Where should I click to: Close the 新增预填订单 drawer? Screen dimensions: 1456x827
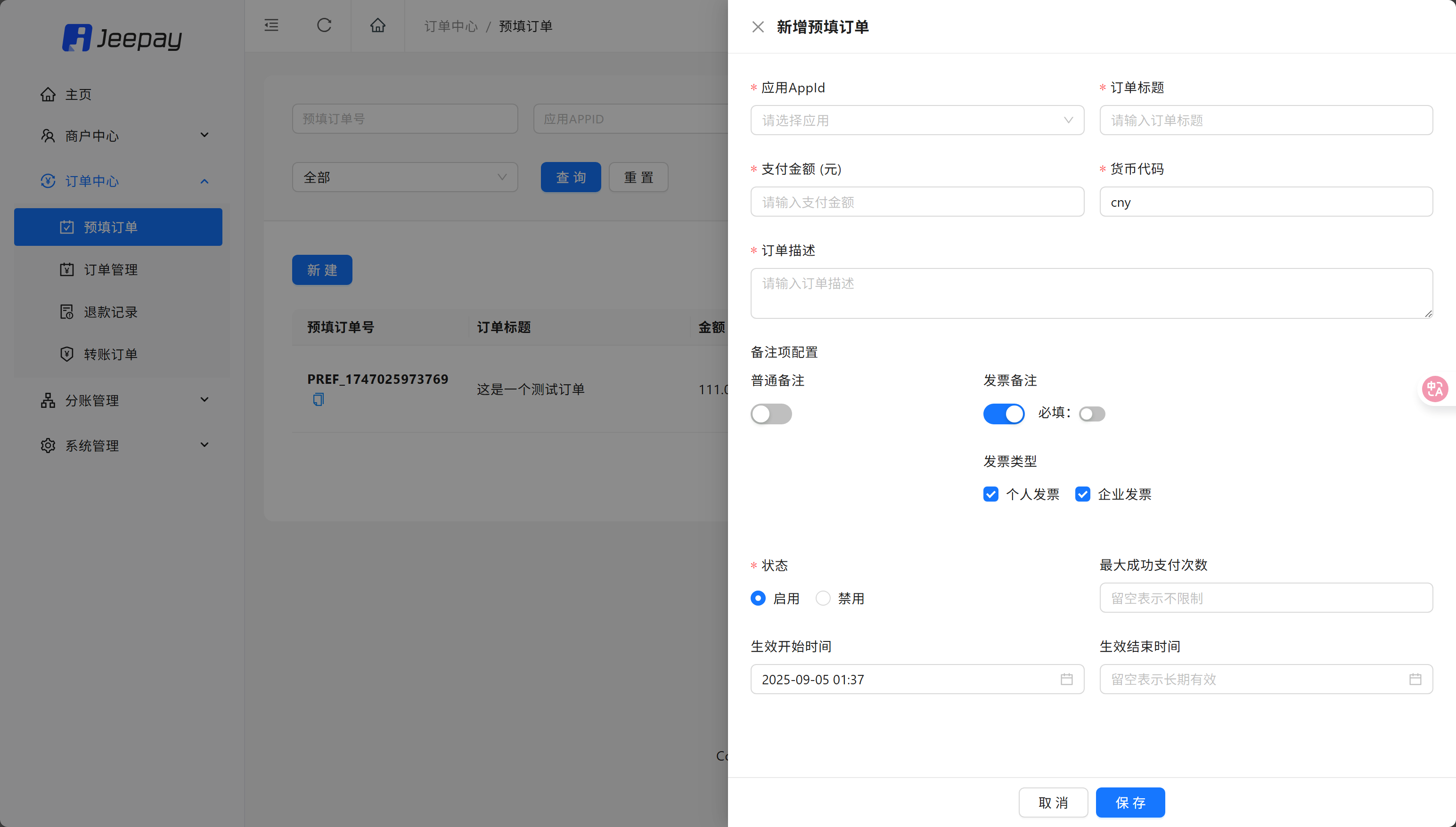click(x=758, y=27)
